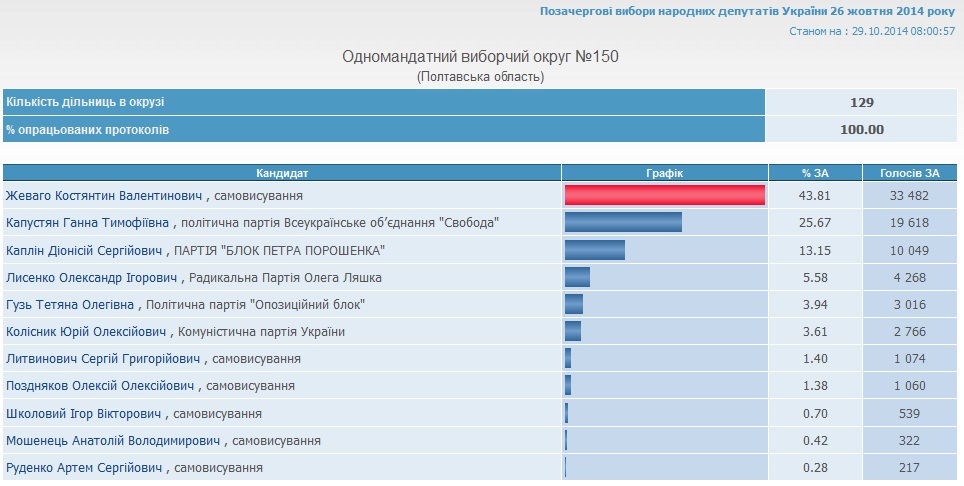964x486 pixels.
Task: Select candidate Гузь Тетяна Олегівна
Action: pos(71,304)
